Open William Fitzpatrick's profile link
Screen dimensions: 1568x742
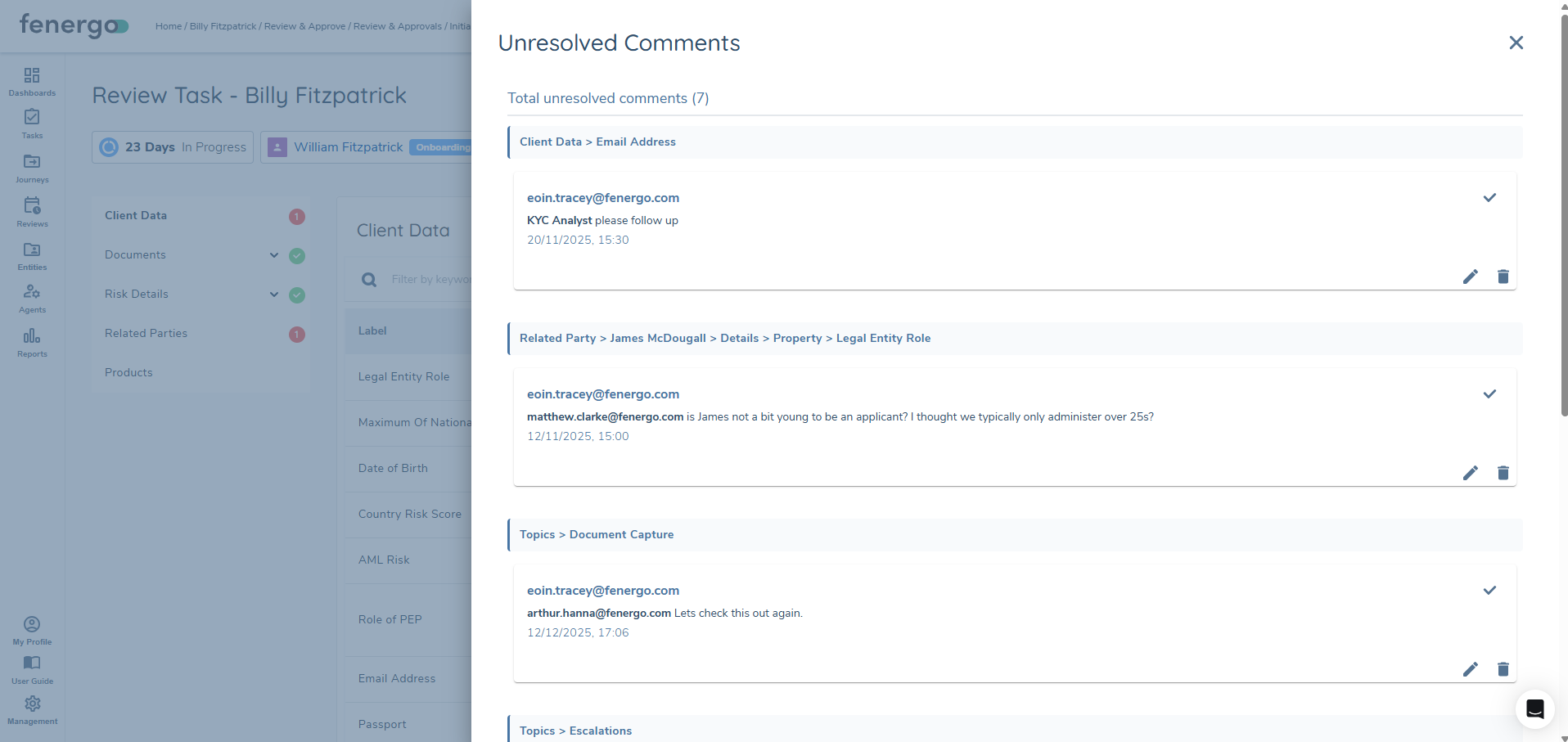pyautogui.click(x=348, y=146)
